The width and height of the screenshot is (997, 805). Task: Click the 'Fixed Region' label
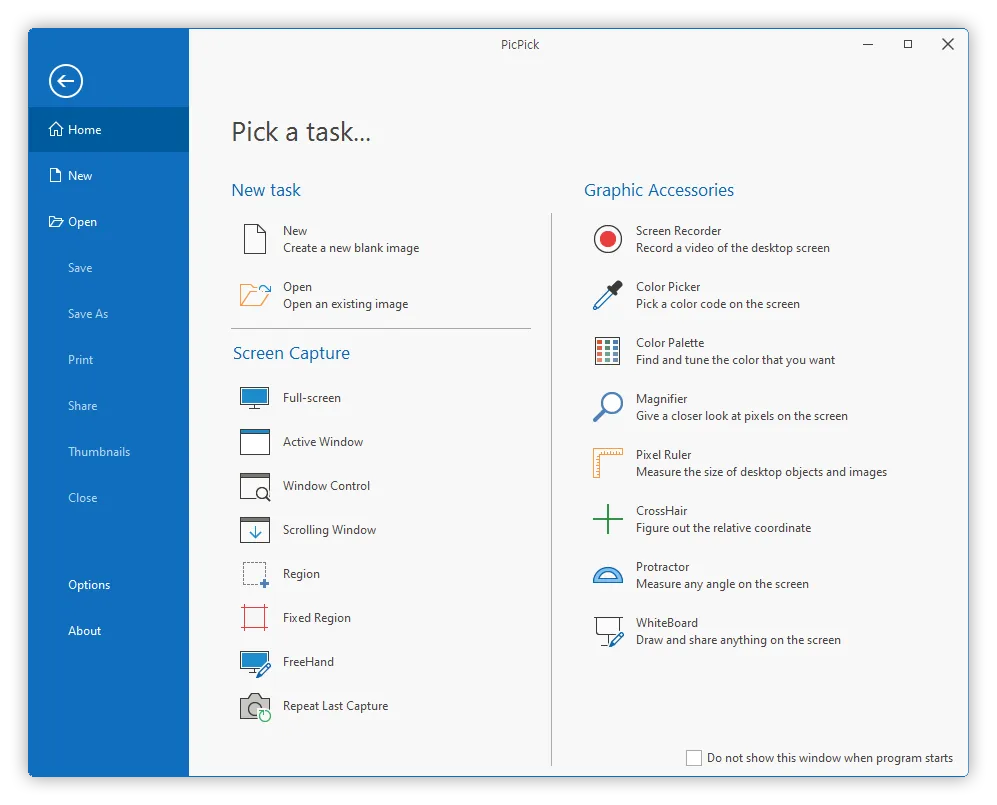317,617
